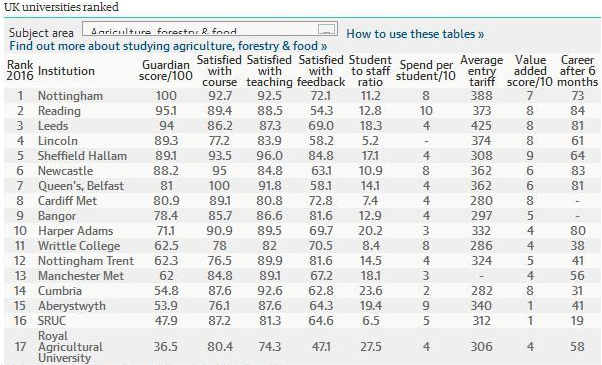Sort by Guardian score/100 column header
602x365 pixels.
165,71
